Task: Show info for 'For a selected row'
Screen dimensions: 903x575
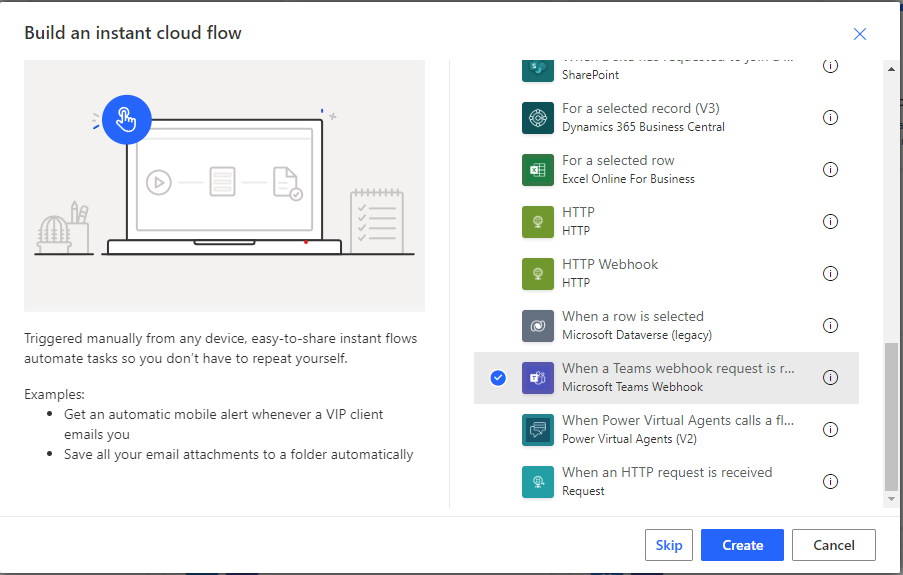Action: [x=830, y=169]
